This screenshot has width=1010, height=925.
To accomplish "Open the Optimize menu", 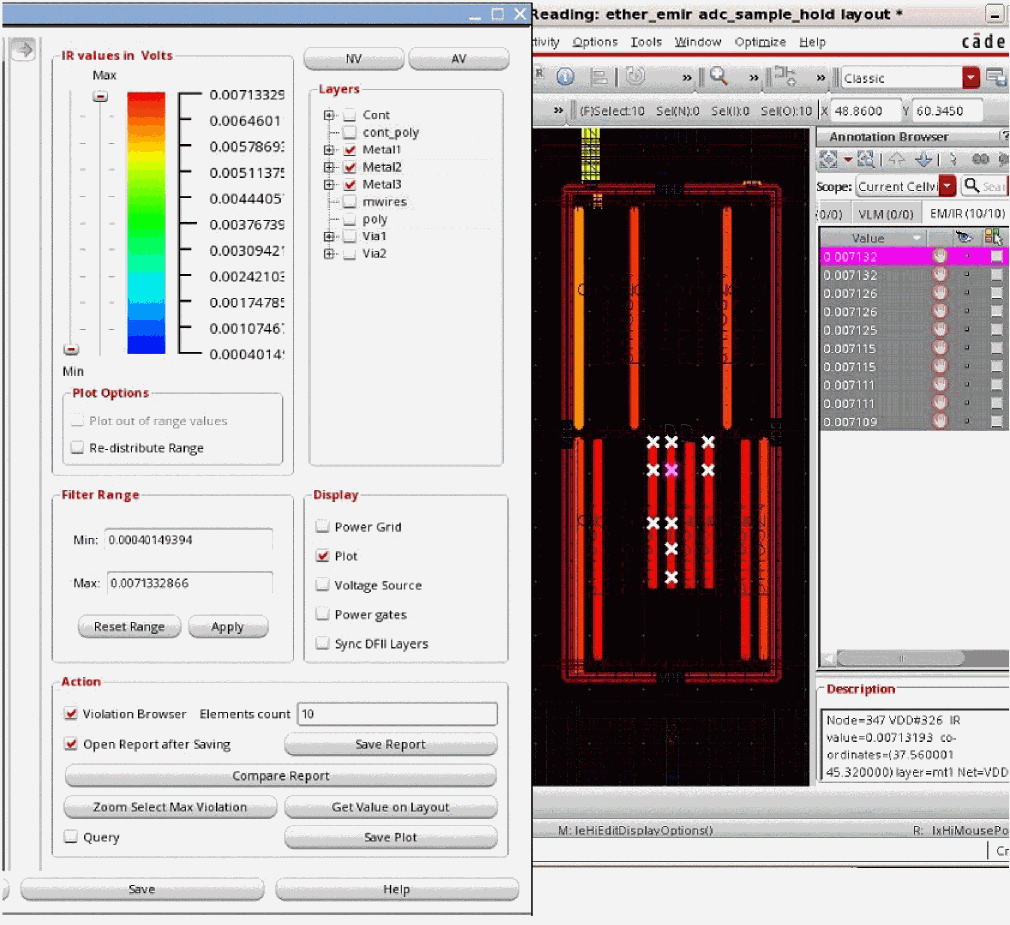I will pyautogui.click(x=760, y=42).
